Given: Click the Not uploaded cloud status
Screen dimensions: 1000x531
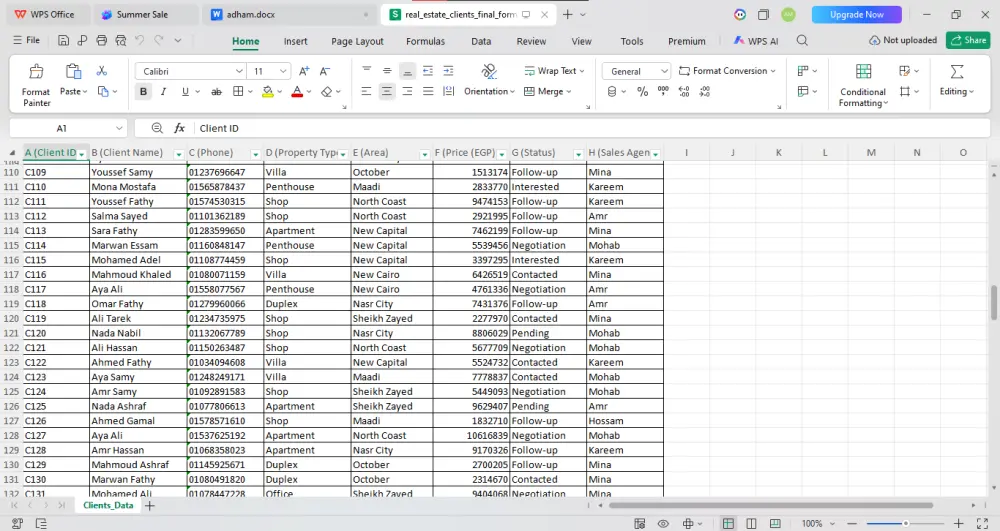Looking at the screenshot, I should coord(903,40).
